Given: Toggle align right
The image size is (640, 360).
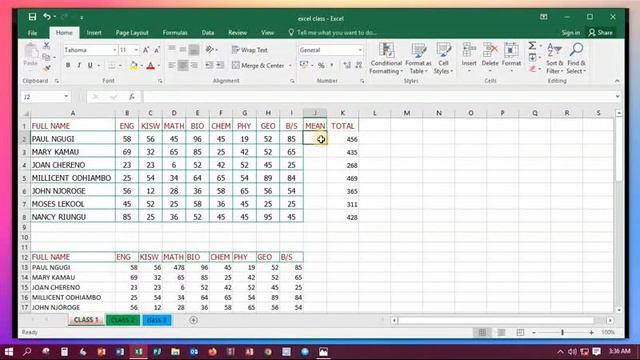Looking at the screenshot, I should coord(194,65).
